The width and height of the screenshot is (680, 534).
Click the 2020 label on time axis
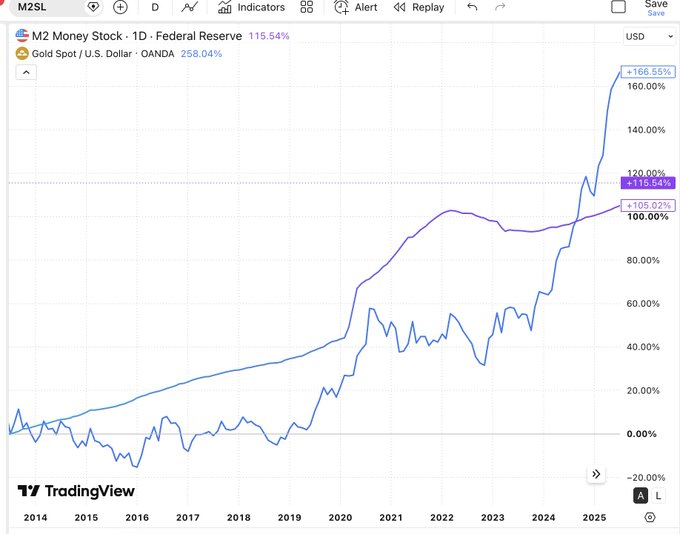(340, 518)
